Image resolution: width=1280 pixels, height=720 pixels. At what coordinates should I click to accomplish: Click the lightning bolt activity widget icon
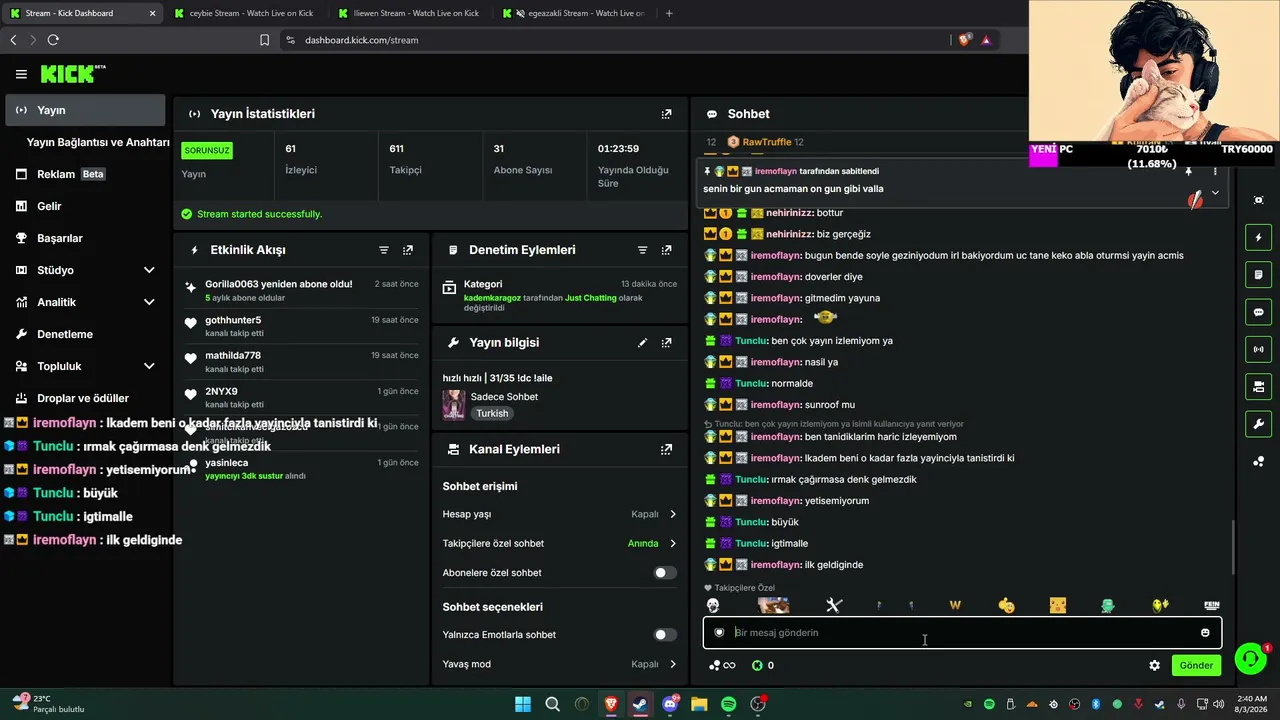pyautogui.click(x=1259, y=238)
